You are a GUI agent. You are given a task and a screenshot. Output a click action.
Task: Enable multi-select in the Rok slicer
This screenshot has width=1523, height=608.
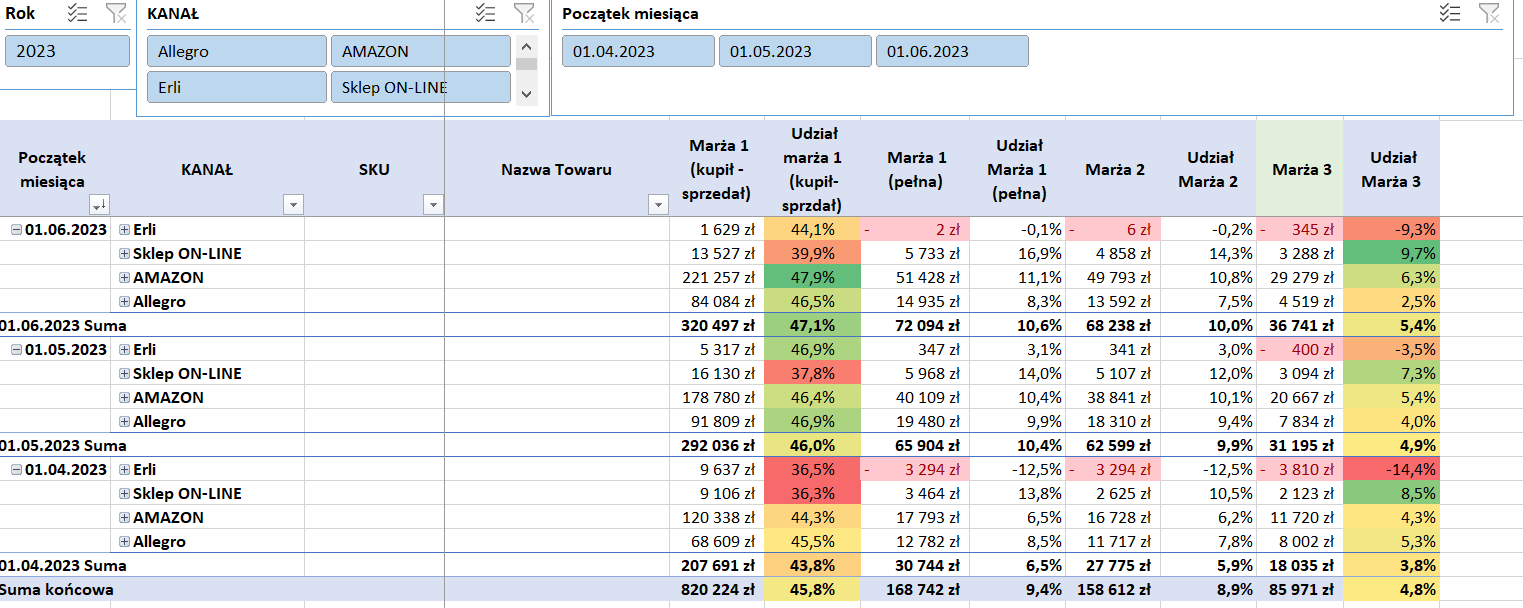pos(78,13)
